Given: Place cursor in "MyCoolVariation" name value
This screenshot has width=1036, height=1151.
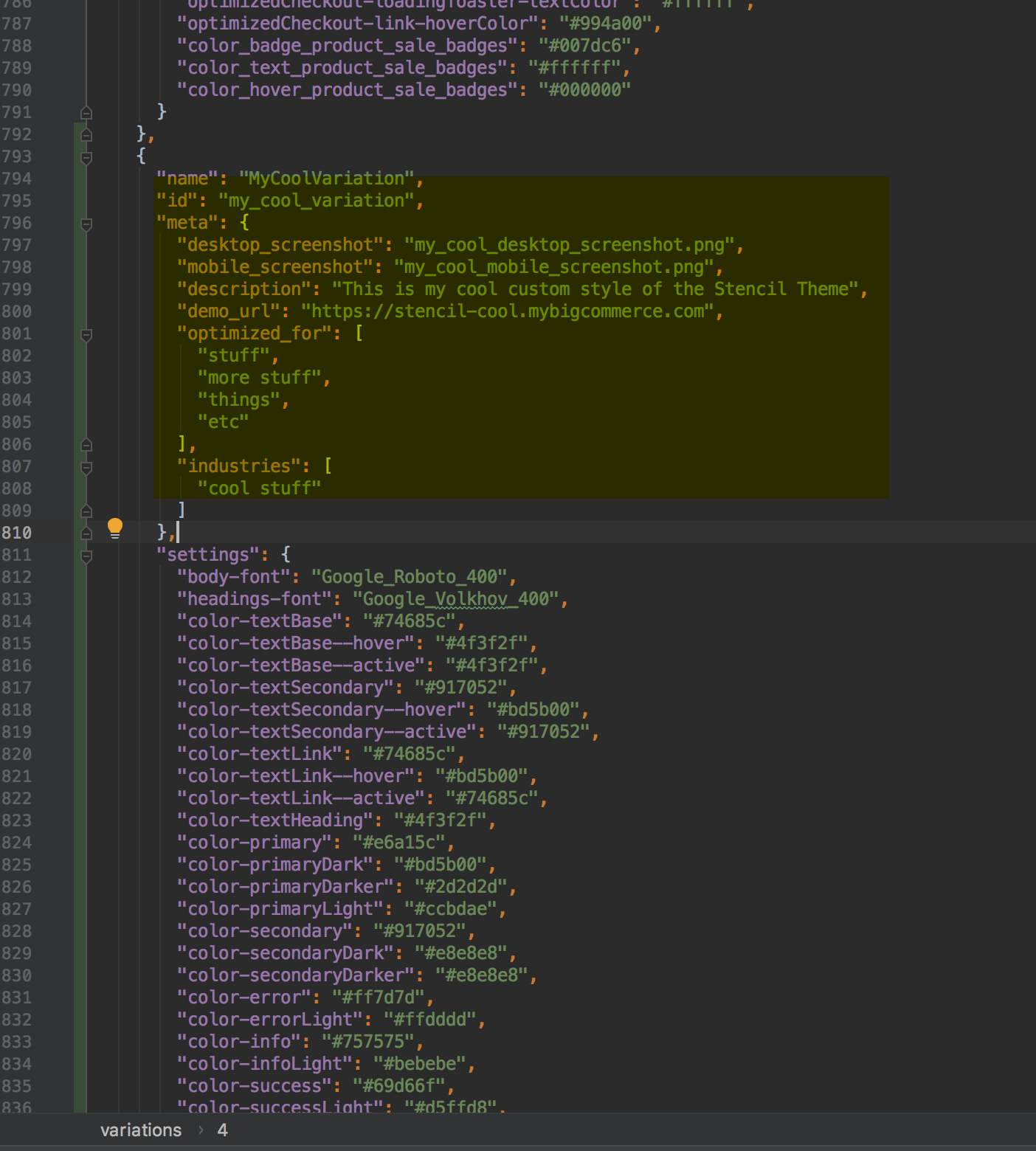Looking at the screenshot, I should point(326,179).
